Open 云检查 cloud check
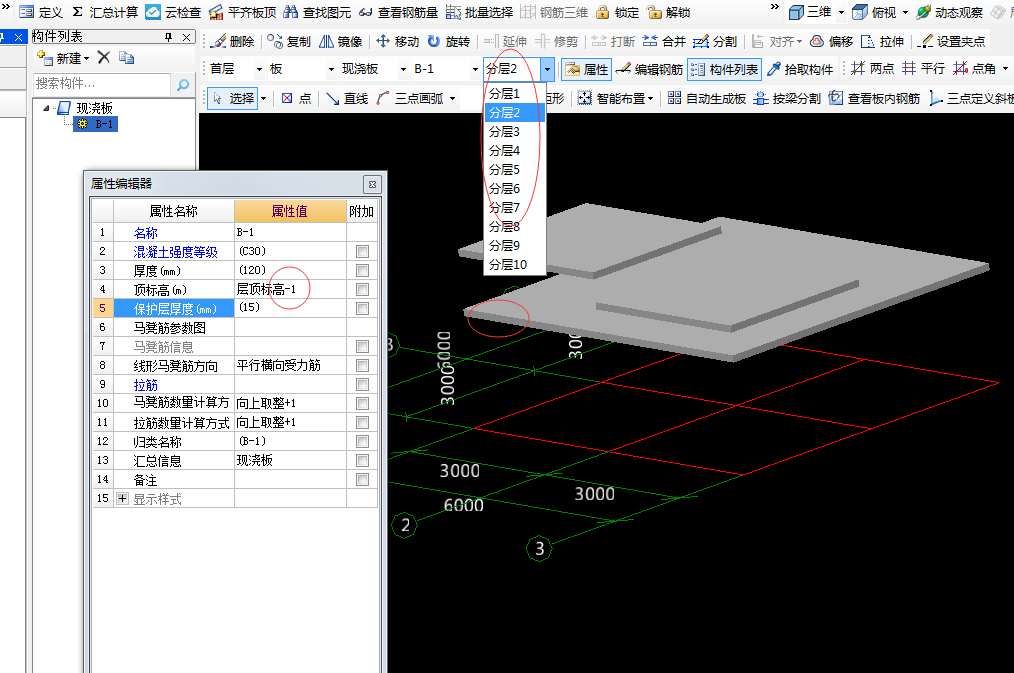This screenshot has width=1014, height=673. click(173, 12)
